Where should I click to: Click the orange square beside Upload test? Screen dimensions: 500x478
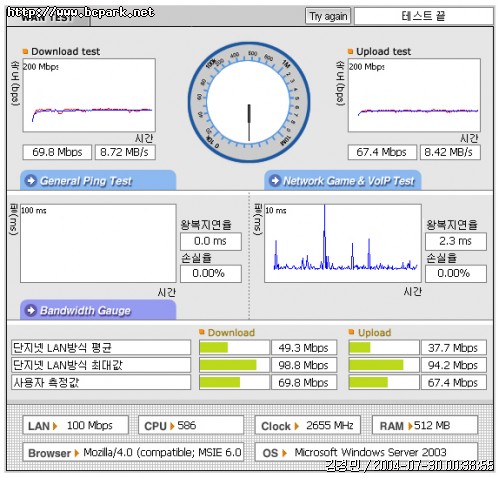point(350,51)
